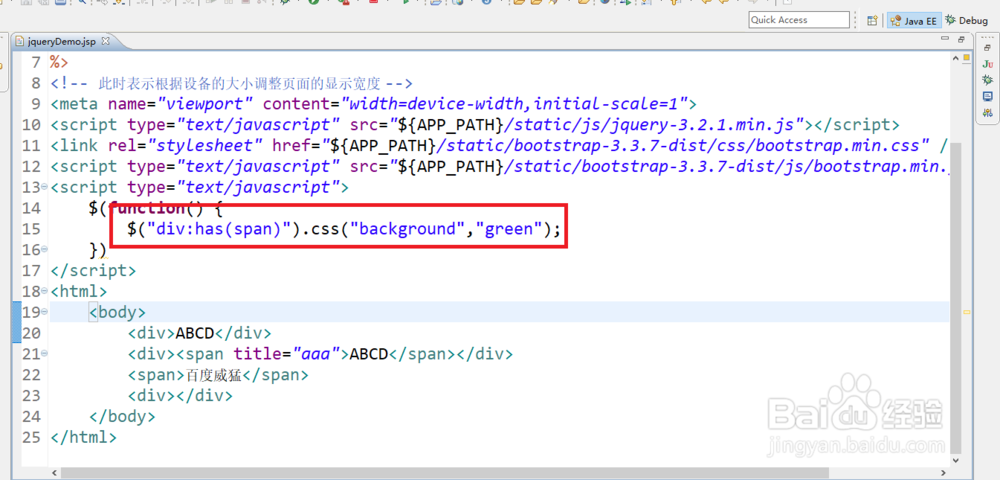
Task: Click the span text 百度威猛 on line 22
Action: click(214, 375)
